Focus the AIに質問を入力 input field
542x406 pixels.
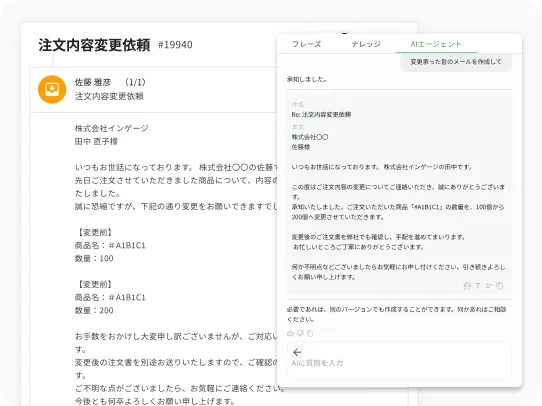[399, 361]
